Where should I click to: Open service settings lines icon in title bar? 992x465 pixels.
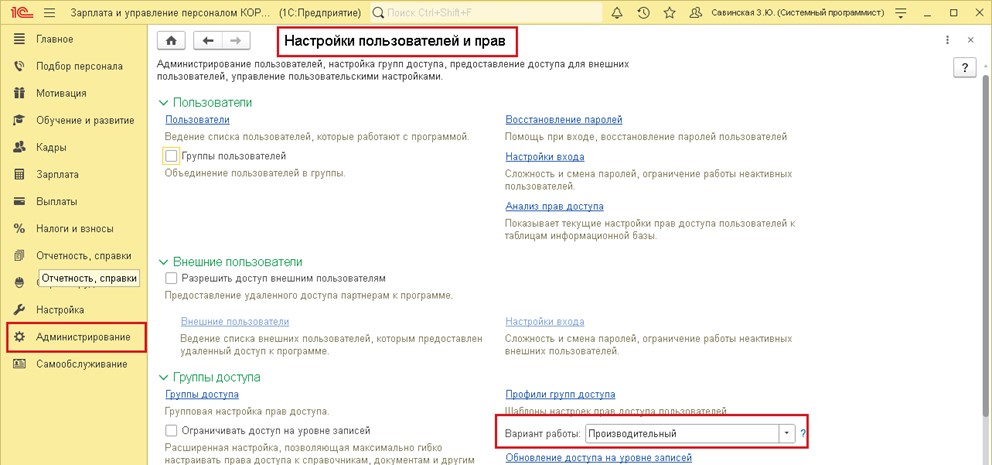point(902,13)
